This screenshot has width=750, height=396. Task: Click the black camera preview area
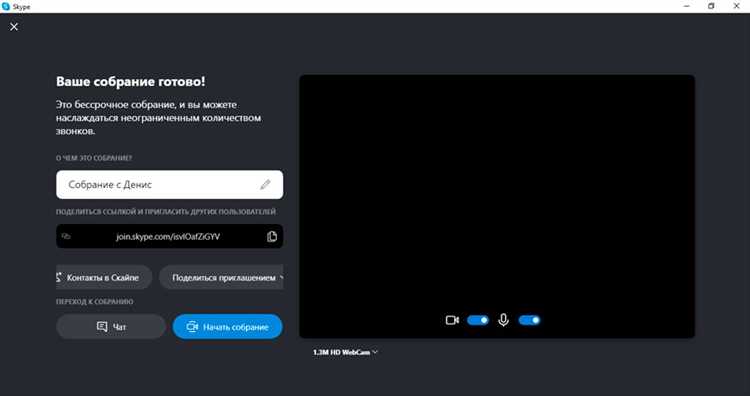pyautogui.click(x=497, y=206)
